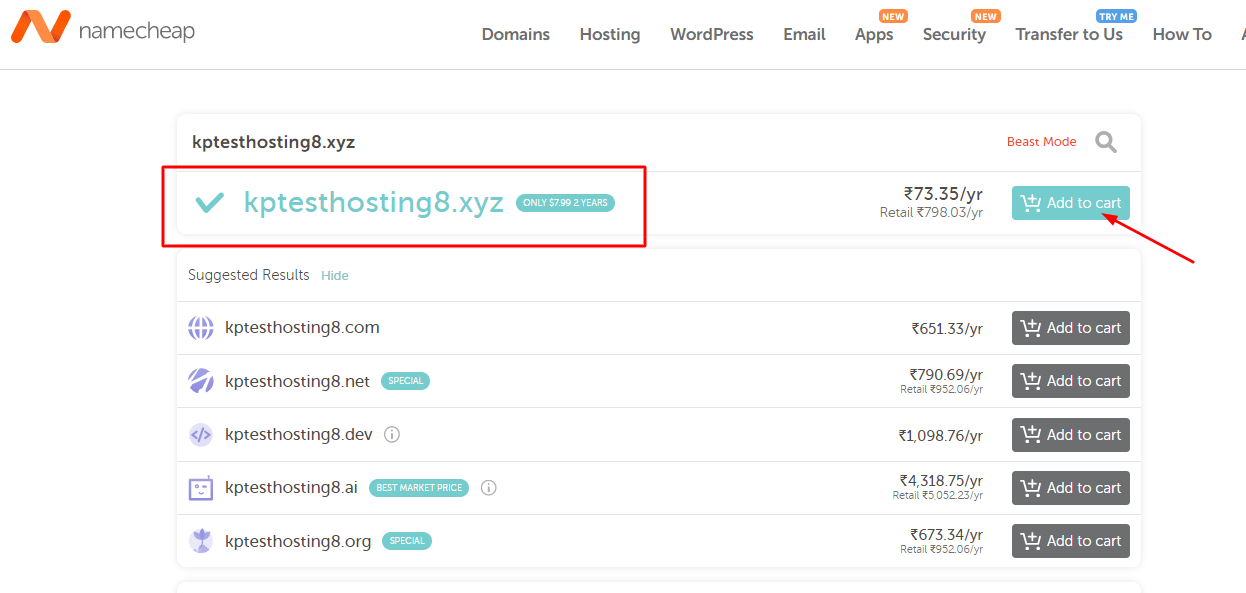Open the Domains menu

(516, 34)
